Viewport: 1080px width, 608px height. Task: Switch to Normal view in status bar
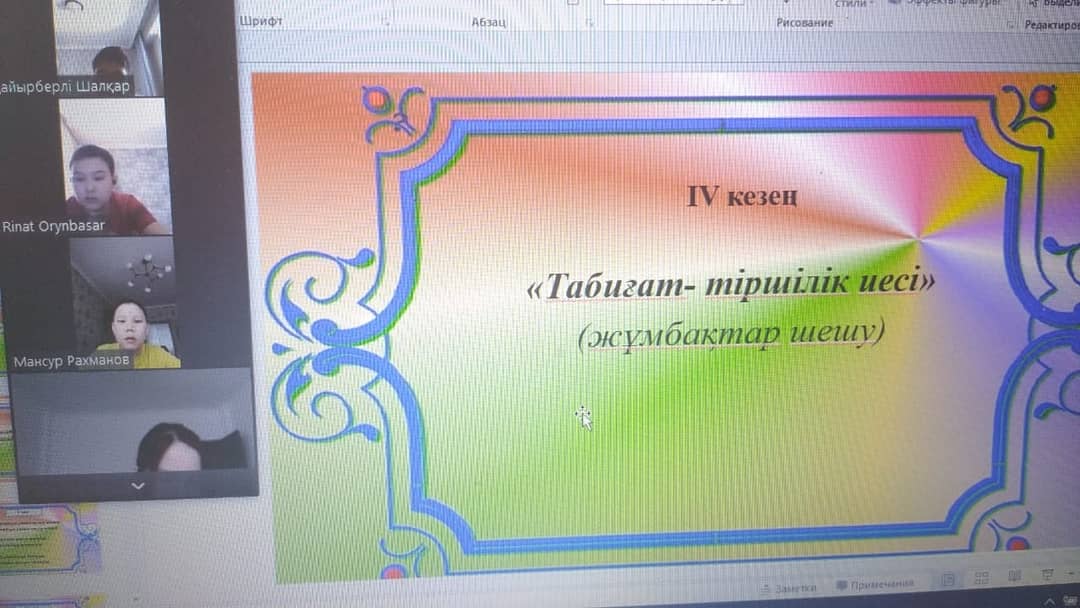tap(947, 580)
